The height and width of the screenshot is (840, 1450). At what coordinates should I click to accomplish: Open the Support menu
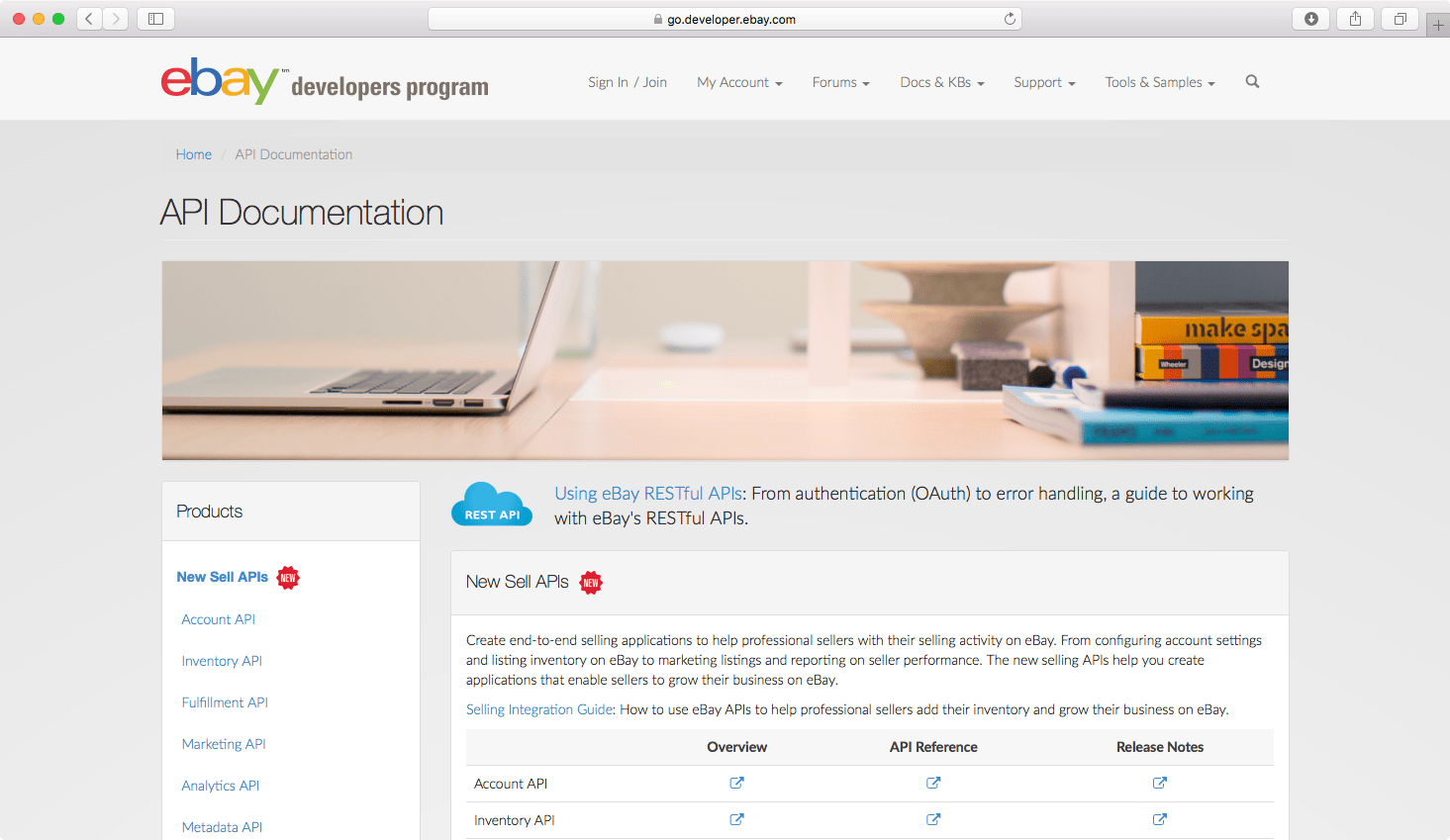point(1043,83)
